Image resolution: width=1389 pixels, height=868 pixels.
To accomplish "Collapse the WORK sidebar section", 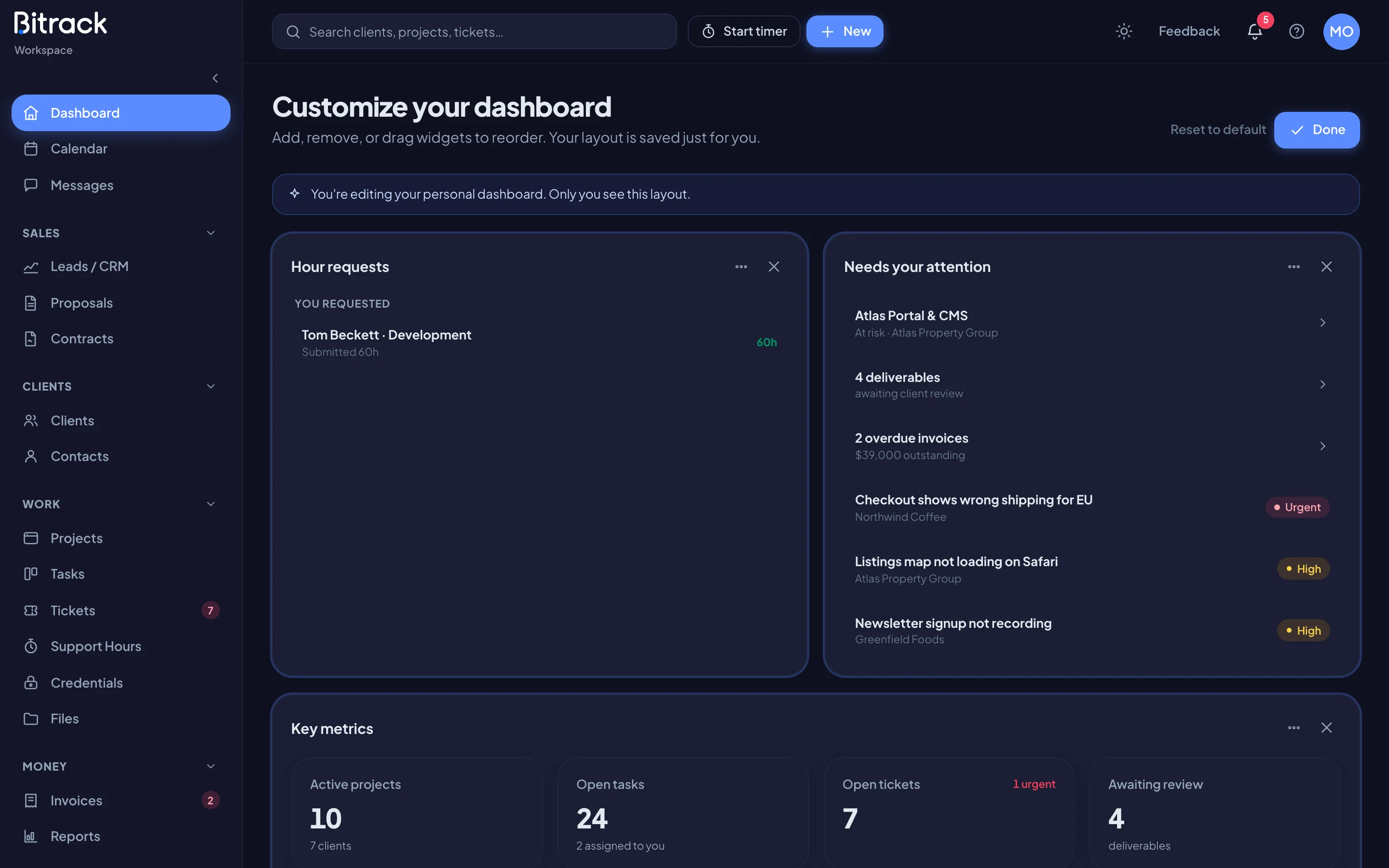I will coord(211,504).
